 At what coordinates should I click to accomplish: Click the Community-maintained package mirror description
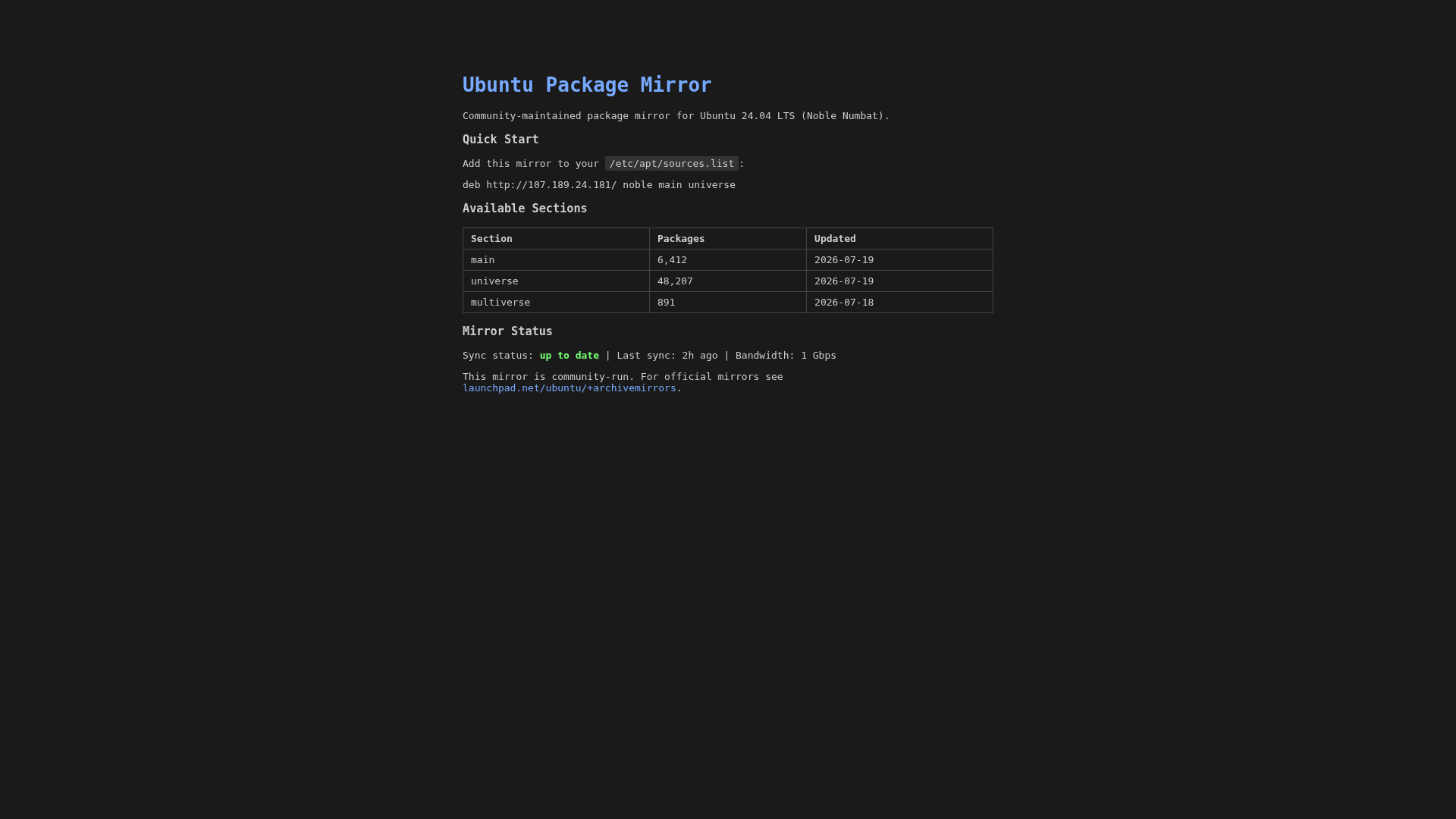coord(676,116)
